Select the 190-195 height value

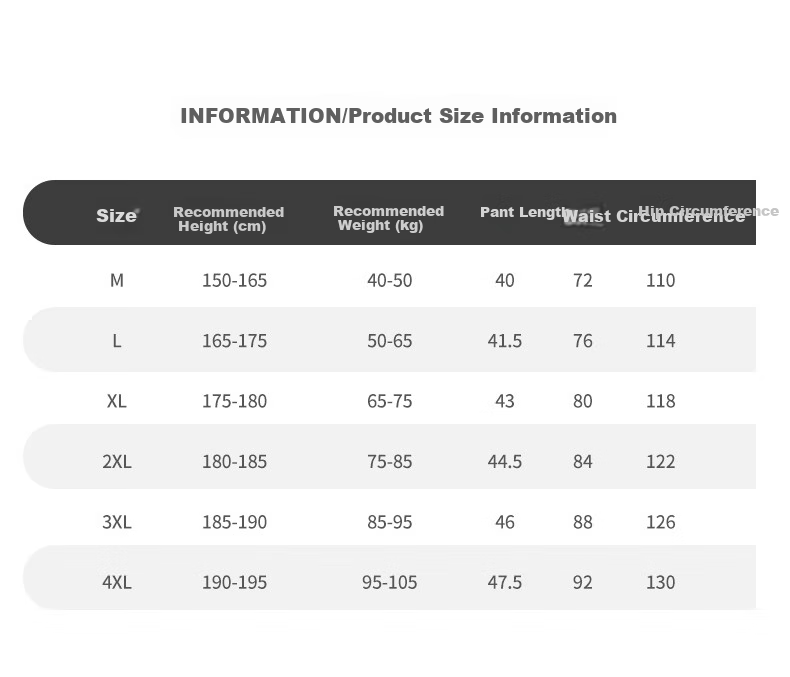point(234,583)
